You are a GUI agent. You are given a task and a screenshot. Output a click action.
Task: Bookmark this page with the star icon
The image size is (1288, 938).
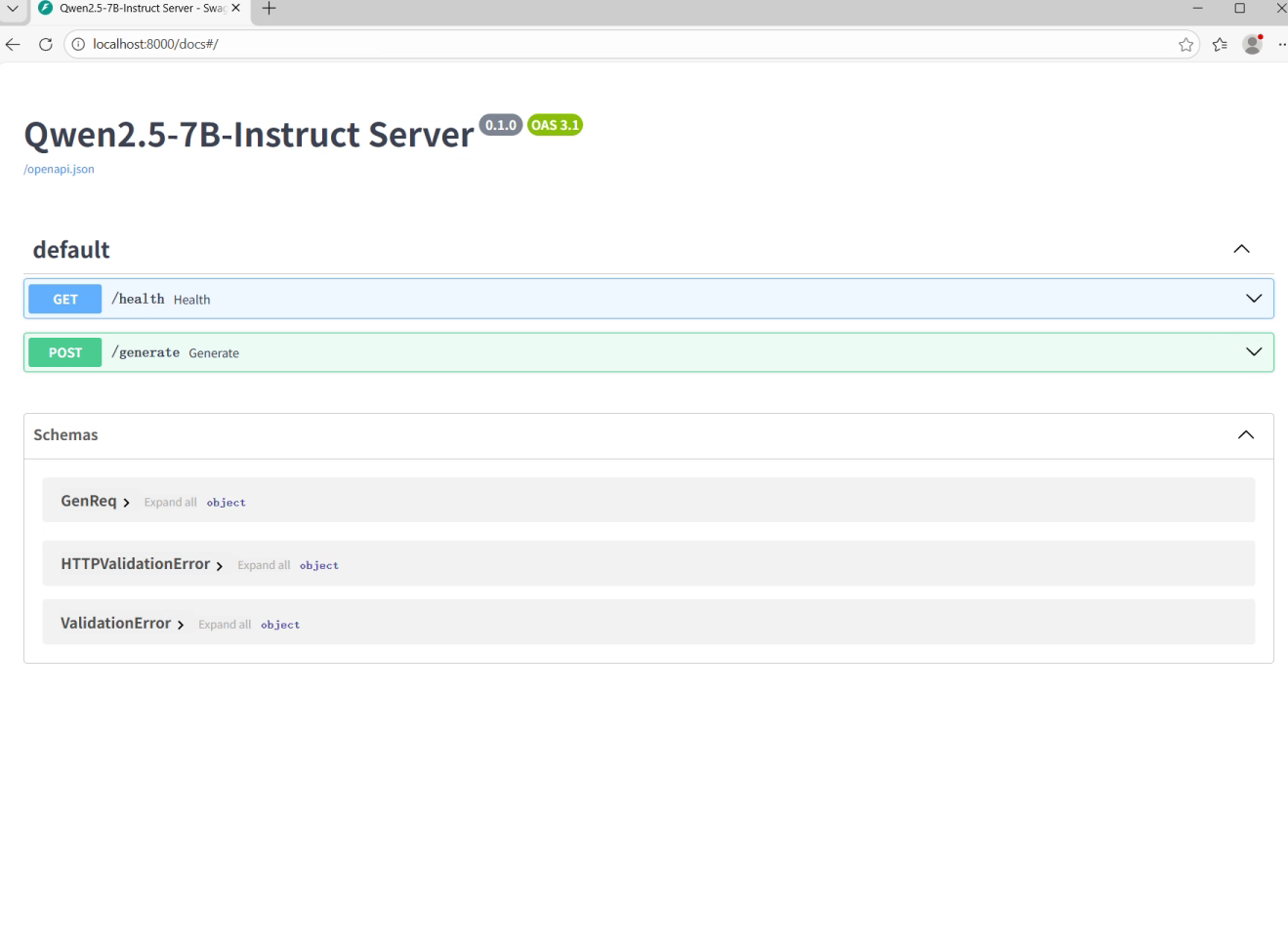click(1185, 44)
